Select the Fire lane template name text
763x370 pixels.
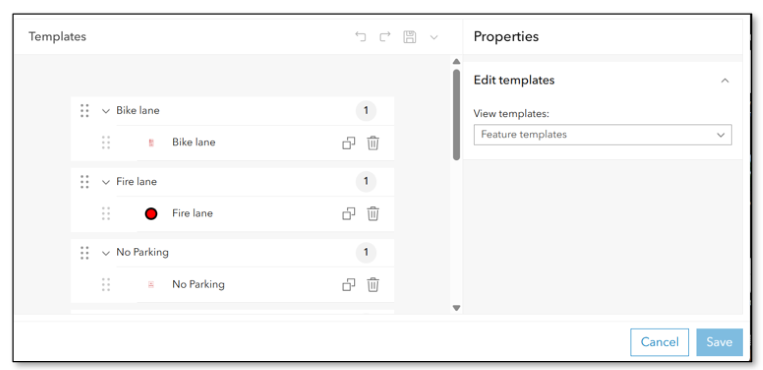pos(192,213)
